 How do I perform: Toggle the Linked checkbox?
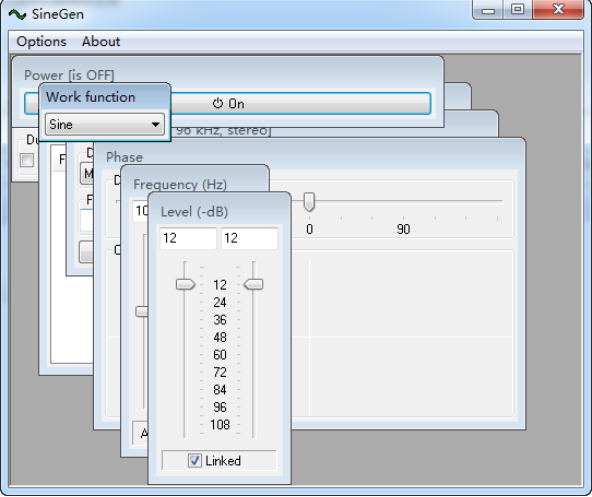(194, 460)
